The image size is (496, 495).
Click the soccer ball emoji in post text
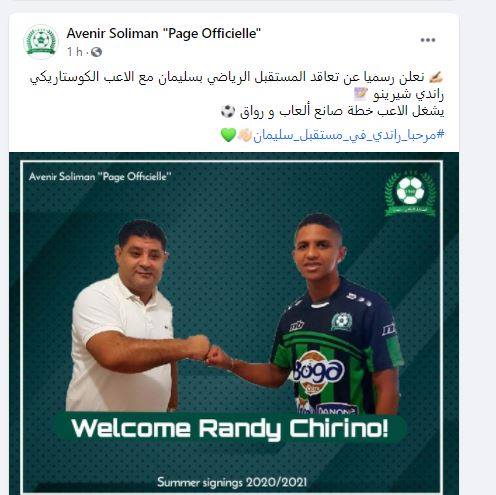point(228,112)
